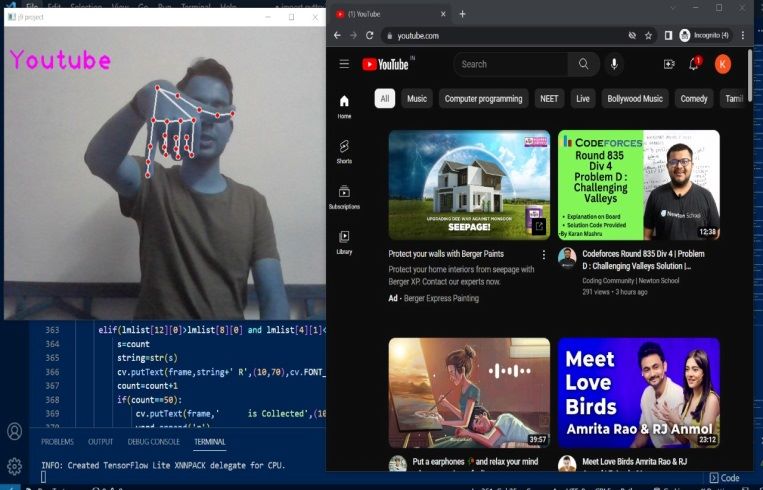
Task: Select the Bollywood Music filter chip
Action: click(635, 99)
